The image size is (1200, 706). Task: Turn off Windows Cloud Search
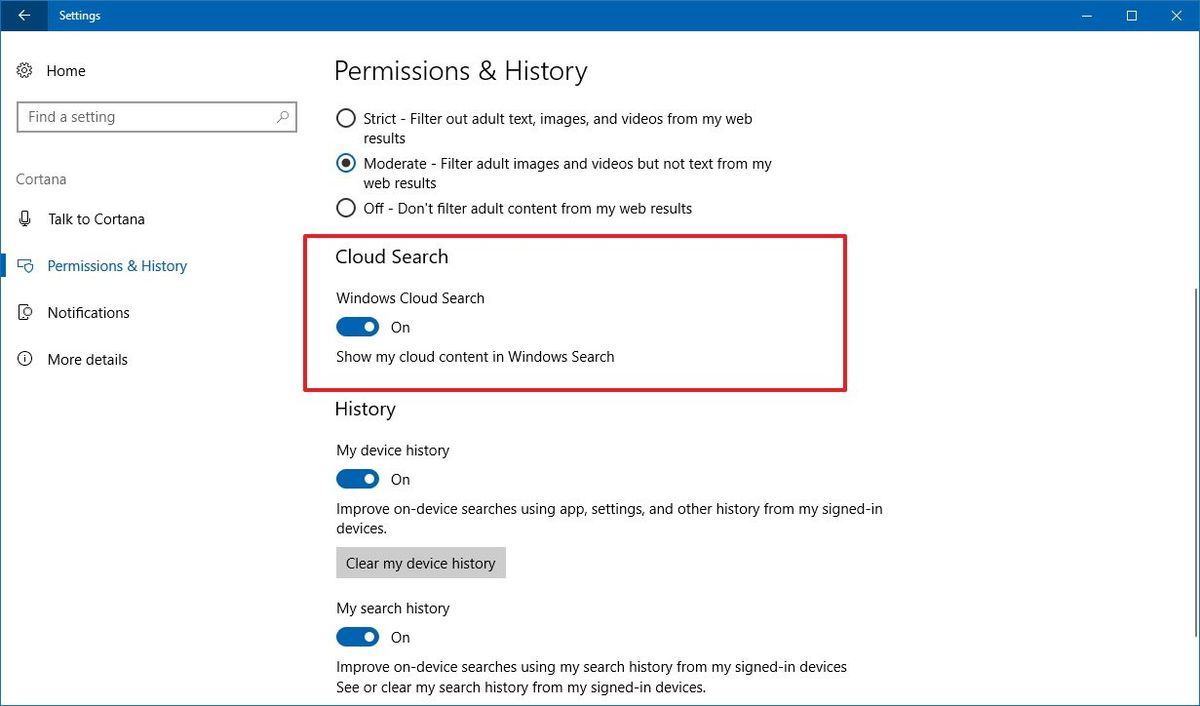pyautogui.click(x=357, y=327)
